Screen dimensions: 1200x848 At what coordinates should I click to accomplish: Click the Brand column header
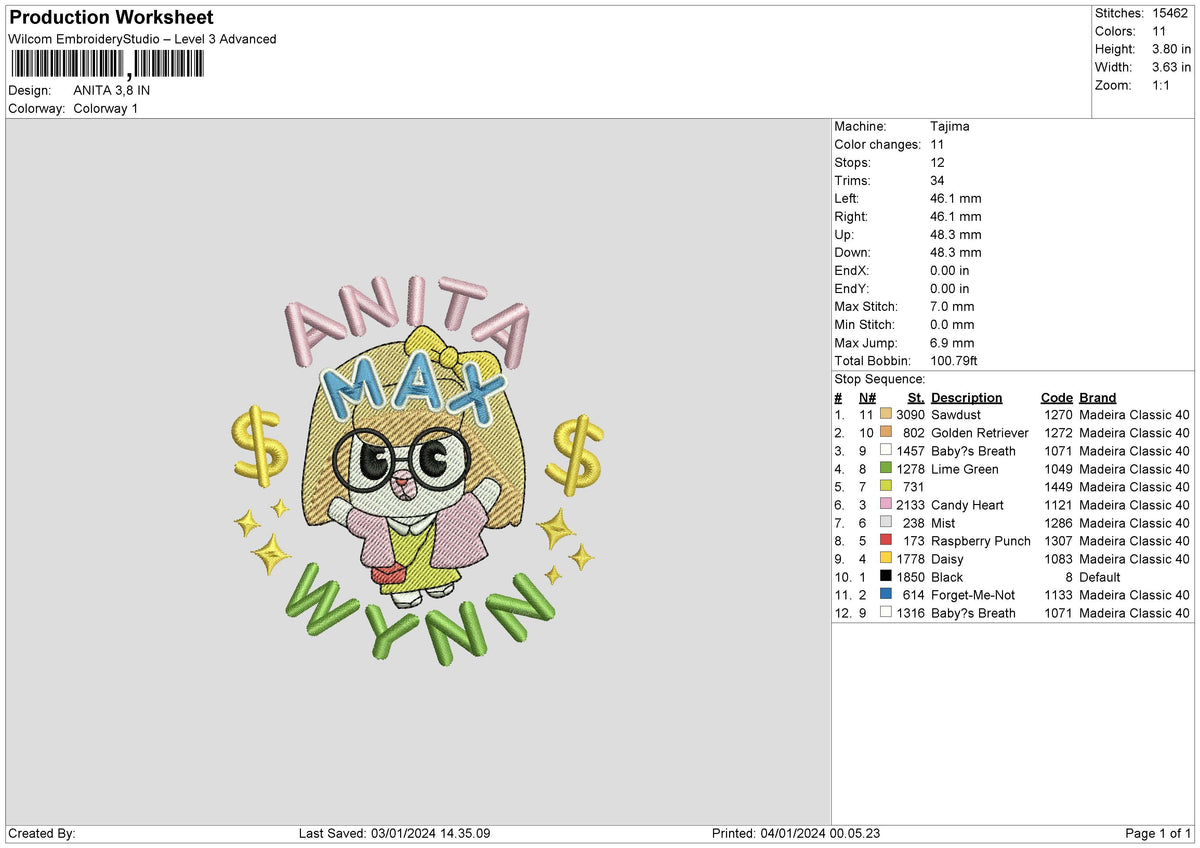point(1098,397)
